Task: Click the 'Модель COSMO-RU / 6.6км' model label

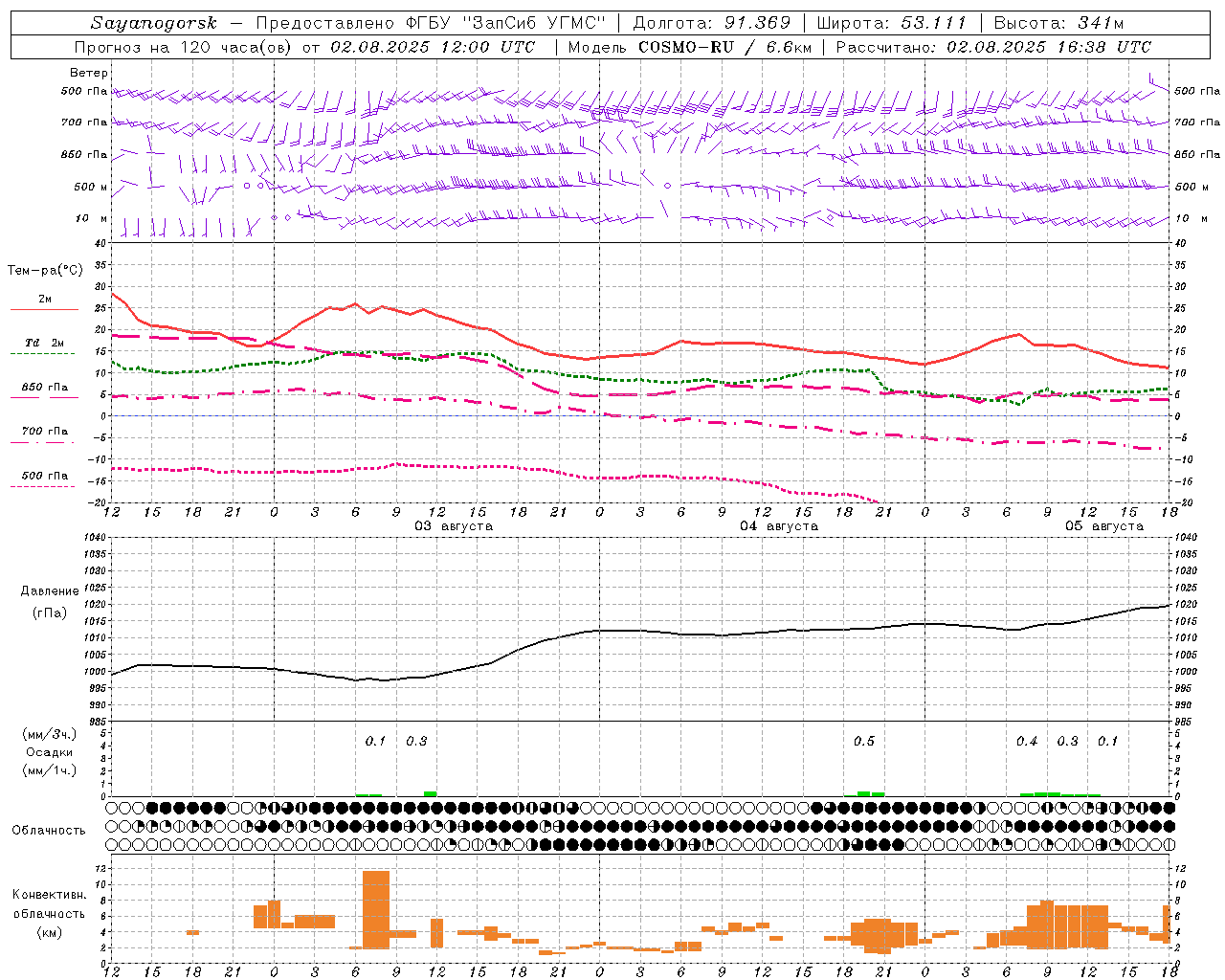Action: coord(689,47)
